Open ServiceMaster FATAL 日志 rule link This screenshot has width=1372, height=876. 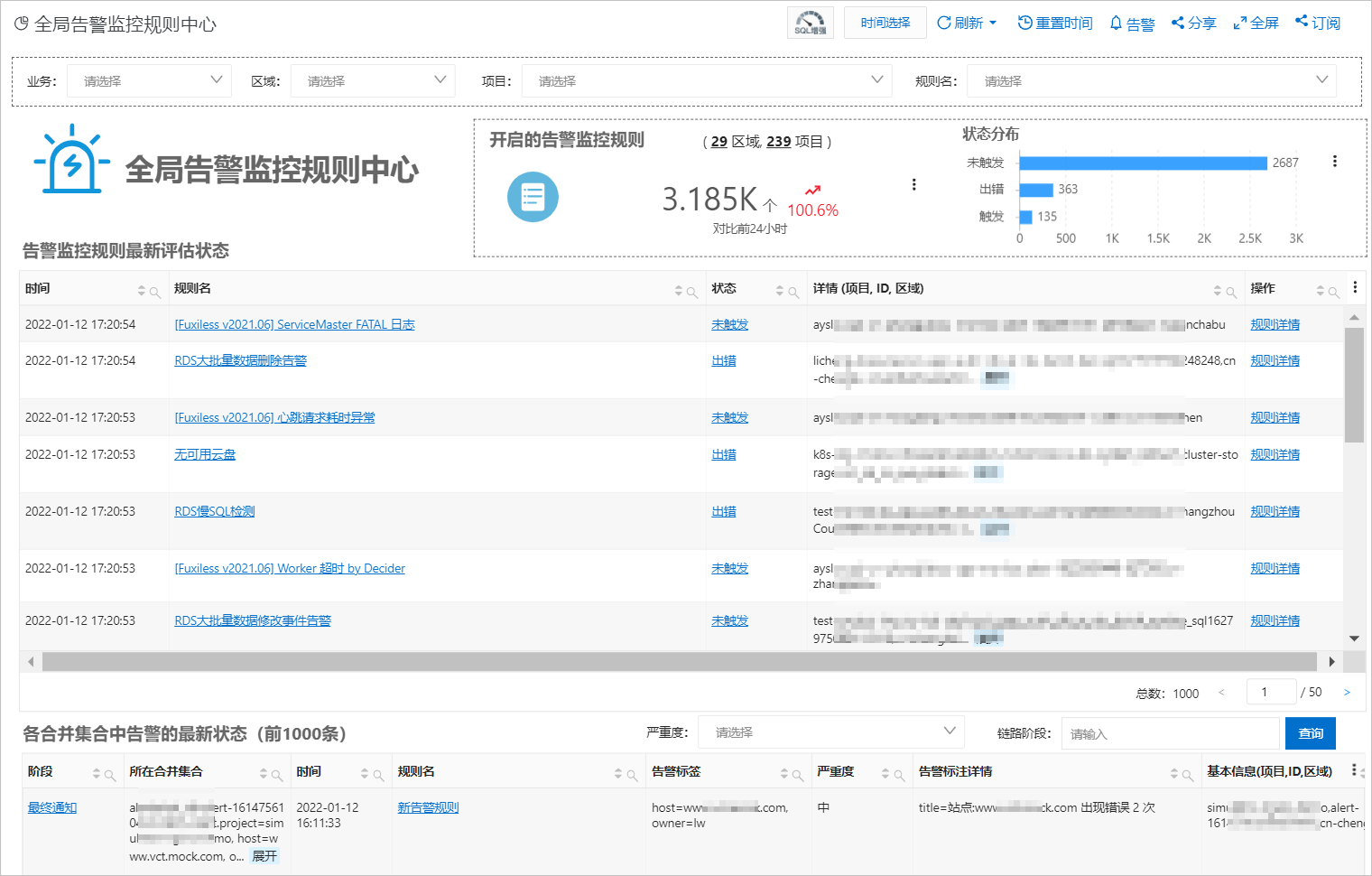point(294,324)
